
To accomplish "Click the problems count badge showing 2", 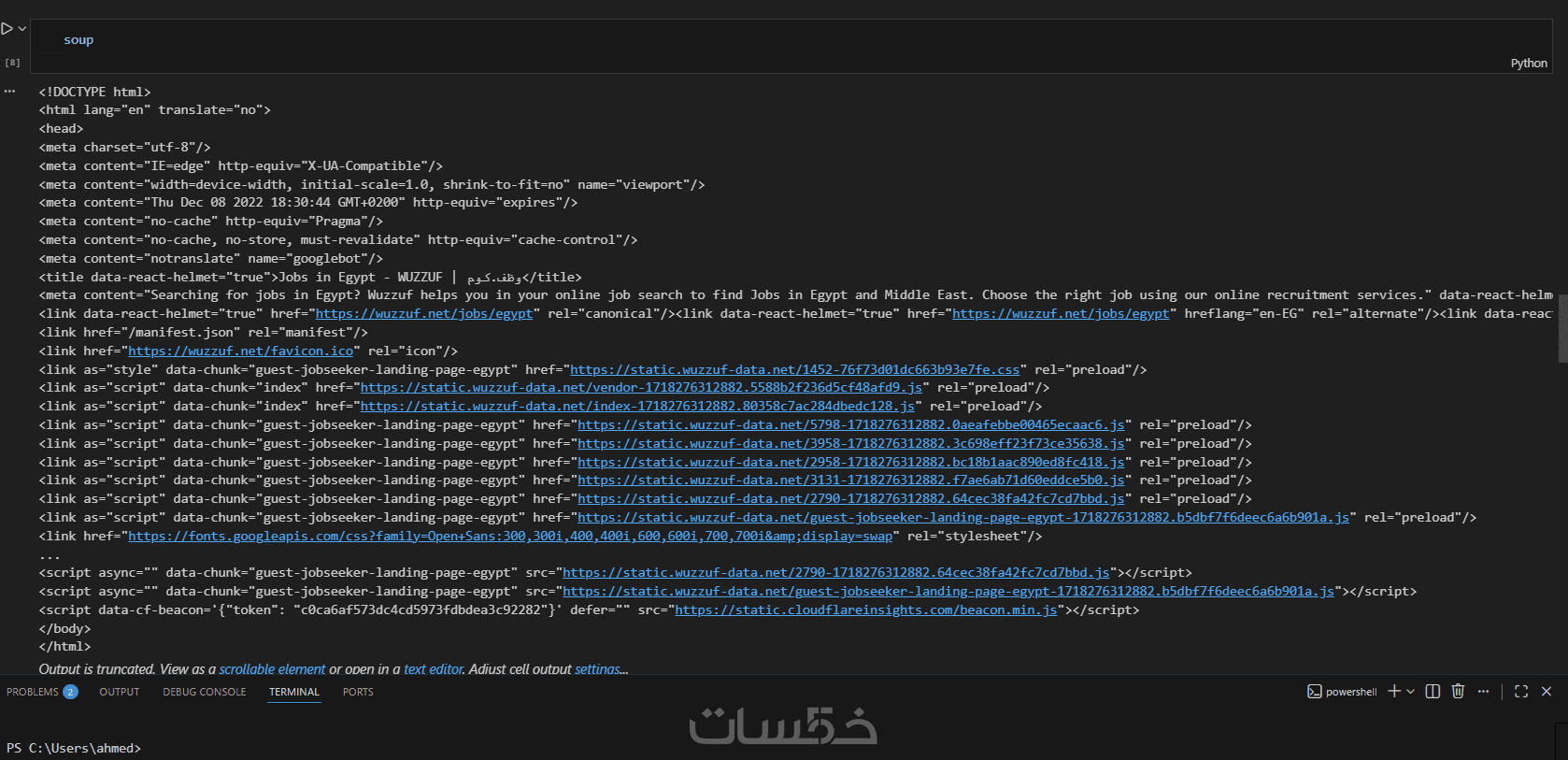I will coord(70,692).
